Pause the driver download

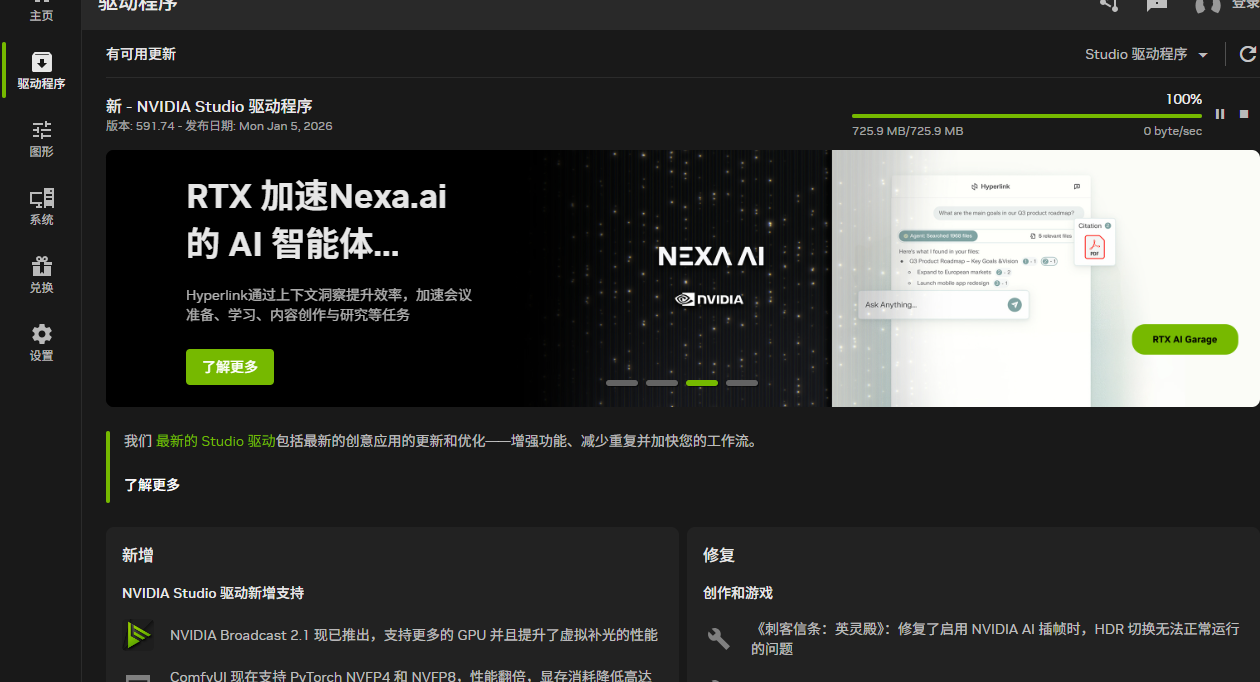click(1220, 114)
